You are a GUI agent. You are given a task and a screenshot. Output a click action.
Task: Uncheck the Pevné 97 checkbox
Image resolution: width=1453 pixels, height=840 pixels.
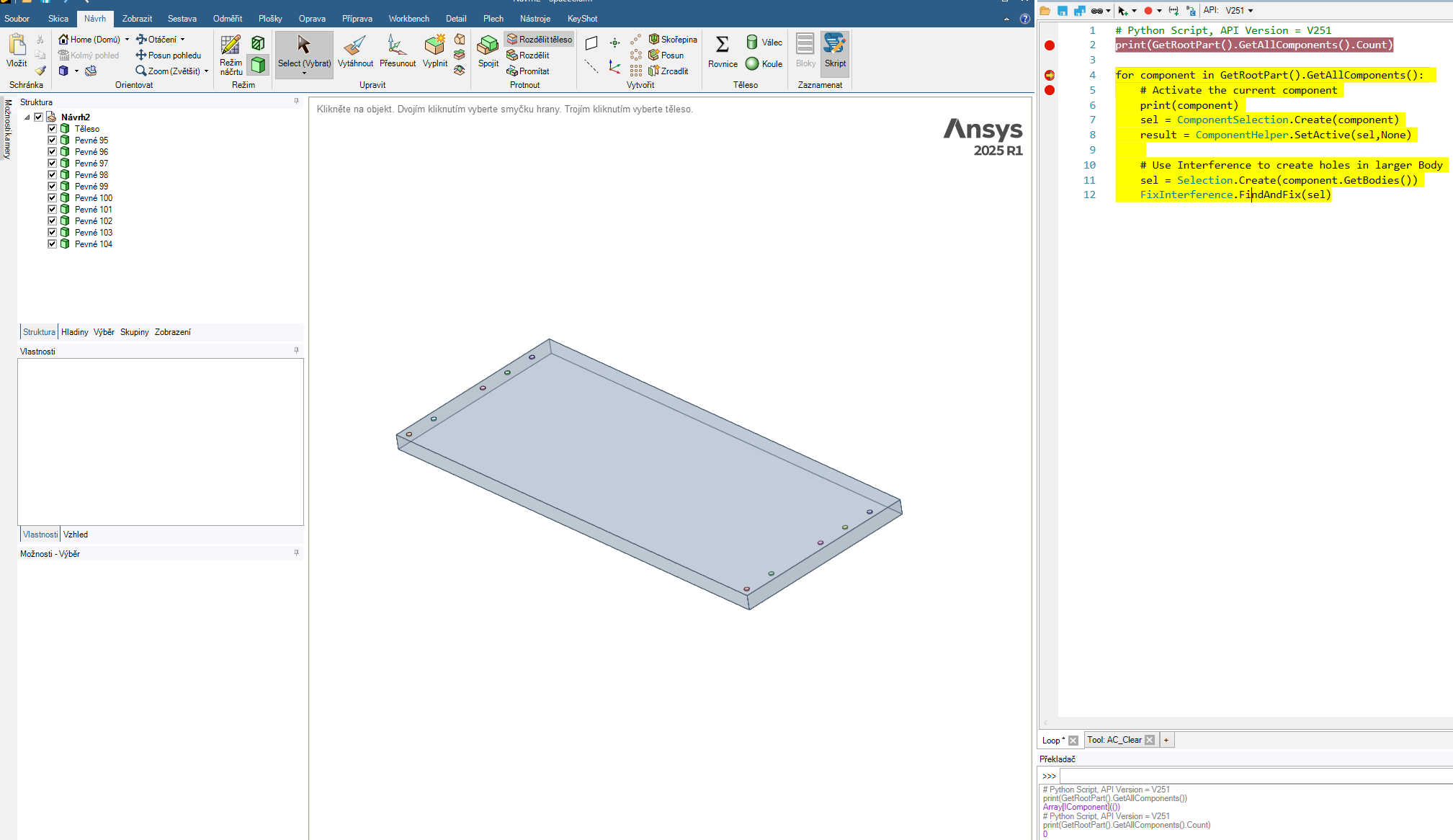pos(52,164)
